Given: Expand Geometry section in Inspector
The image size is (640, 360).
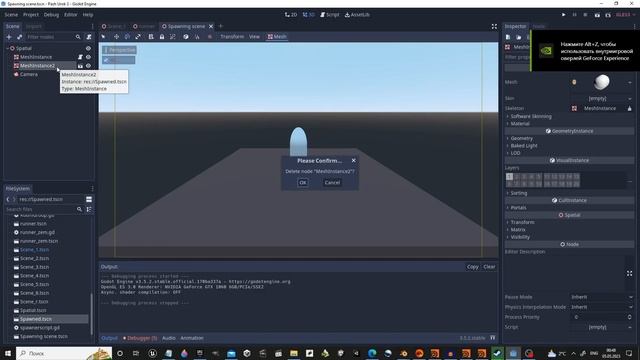Looking at the screenshot, I should coord(521,138).
